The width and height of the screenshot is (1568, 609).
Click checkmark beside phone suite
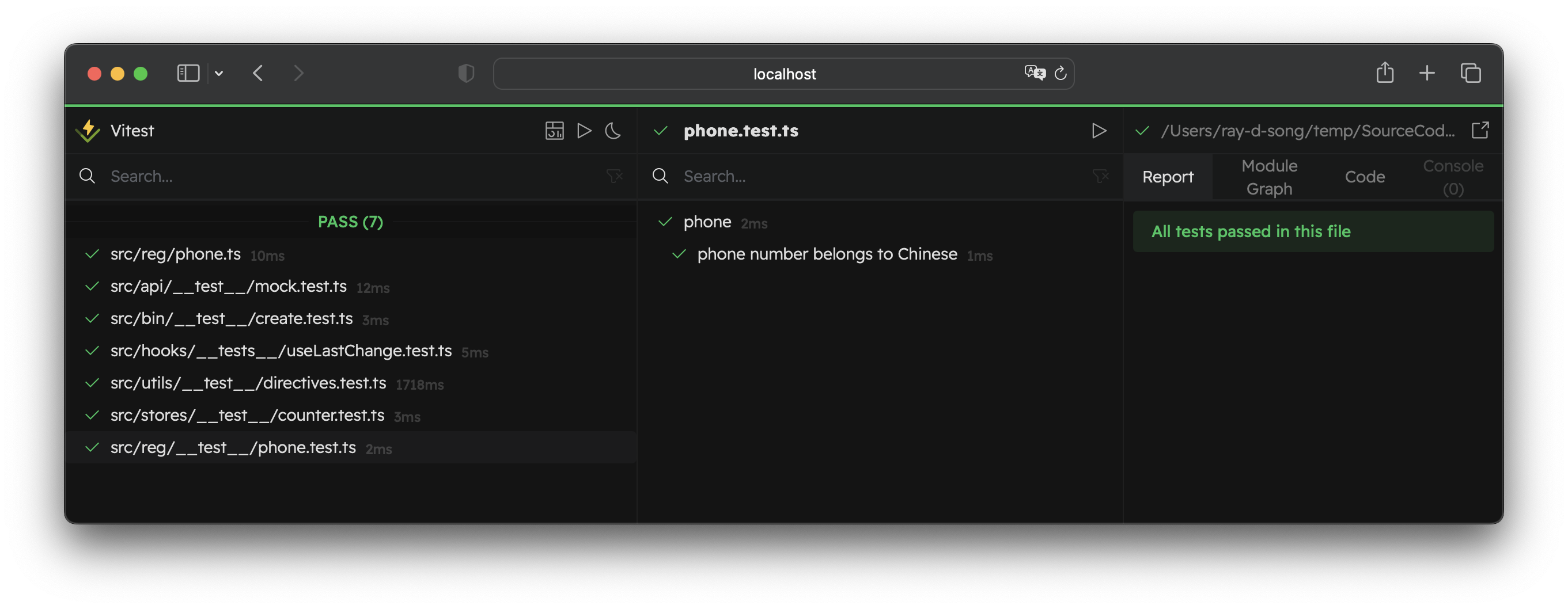[x=665, y=222]
